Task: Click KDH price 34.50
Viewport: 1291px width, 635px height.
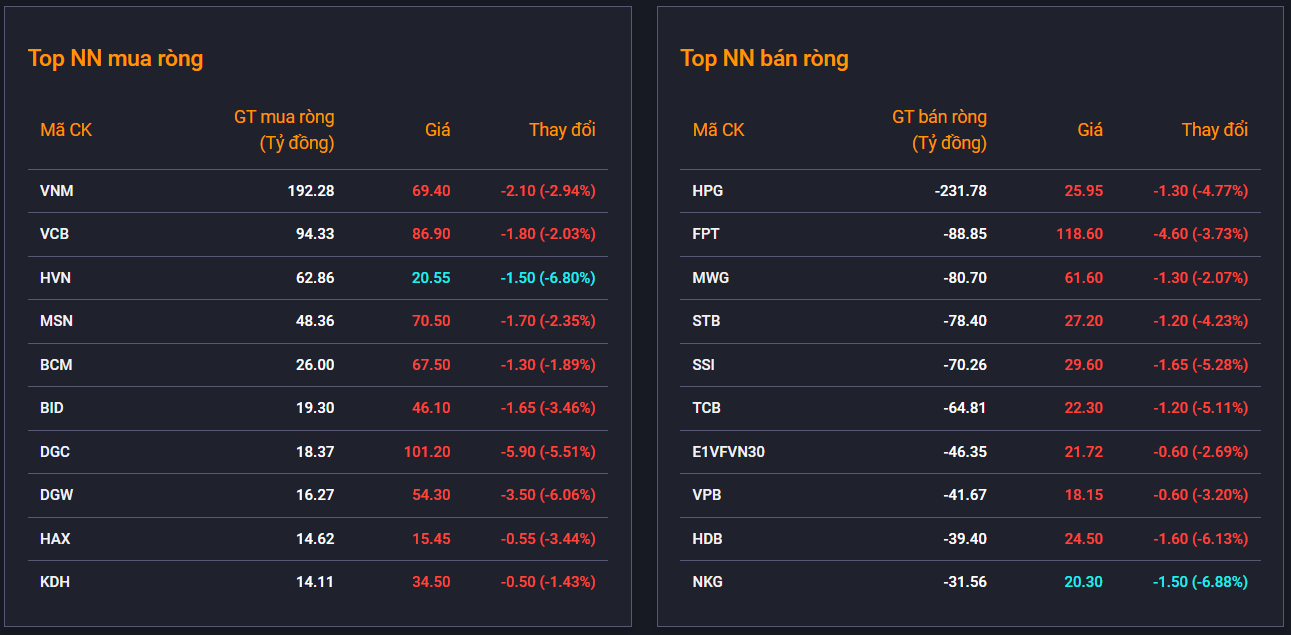Action: click(431, 582)
